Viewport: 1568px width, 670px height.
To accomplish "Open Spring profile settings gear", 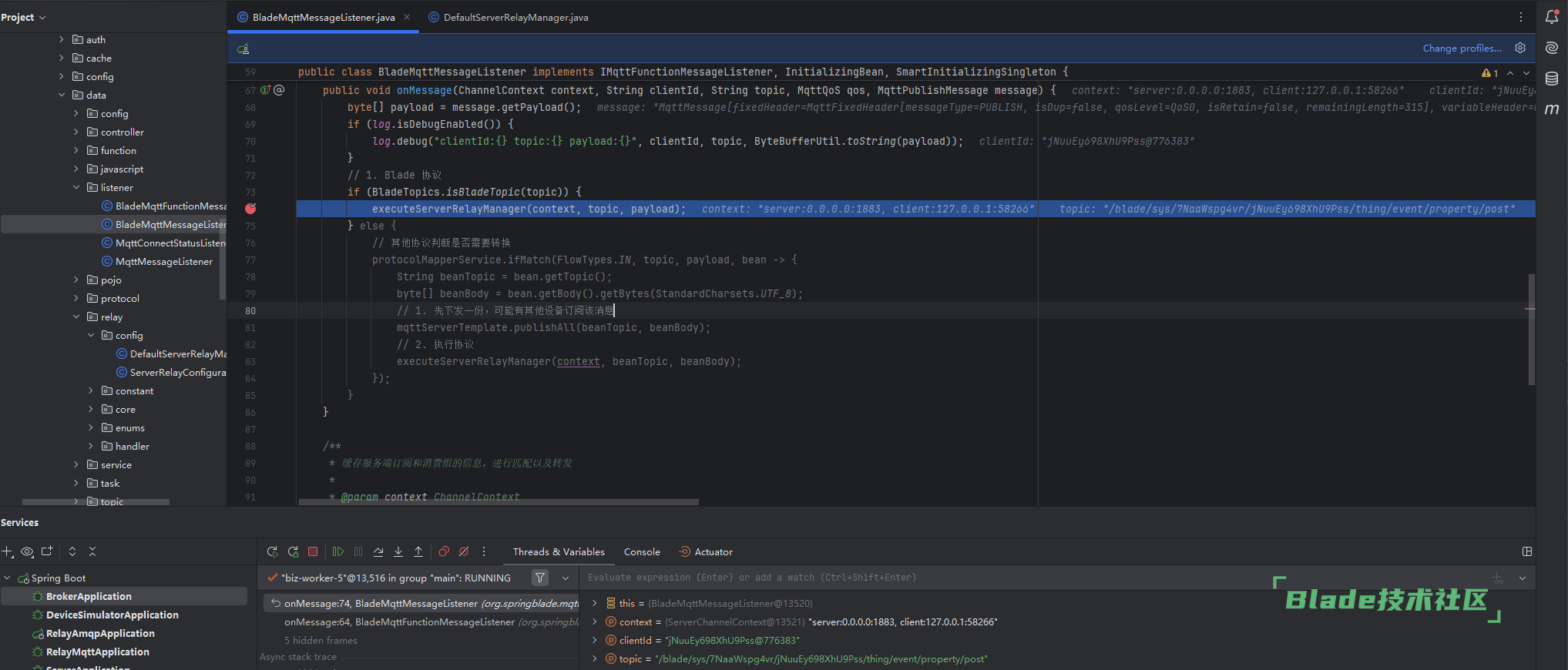I will coord(1520,48).
